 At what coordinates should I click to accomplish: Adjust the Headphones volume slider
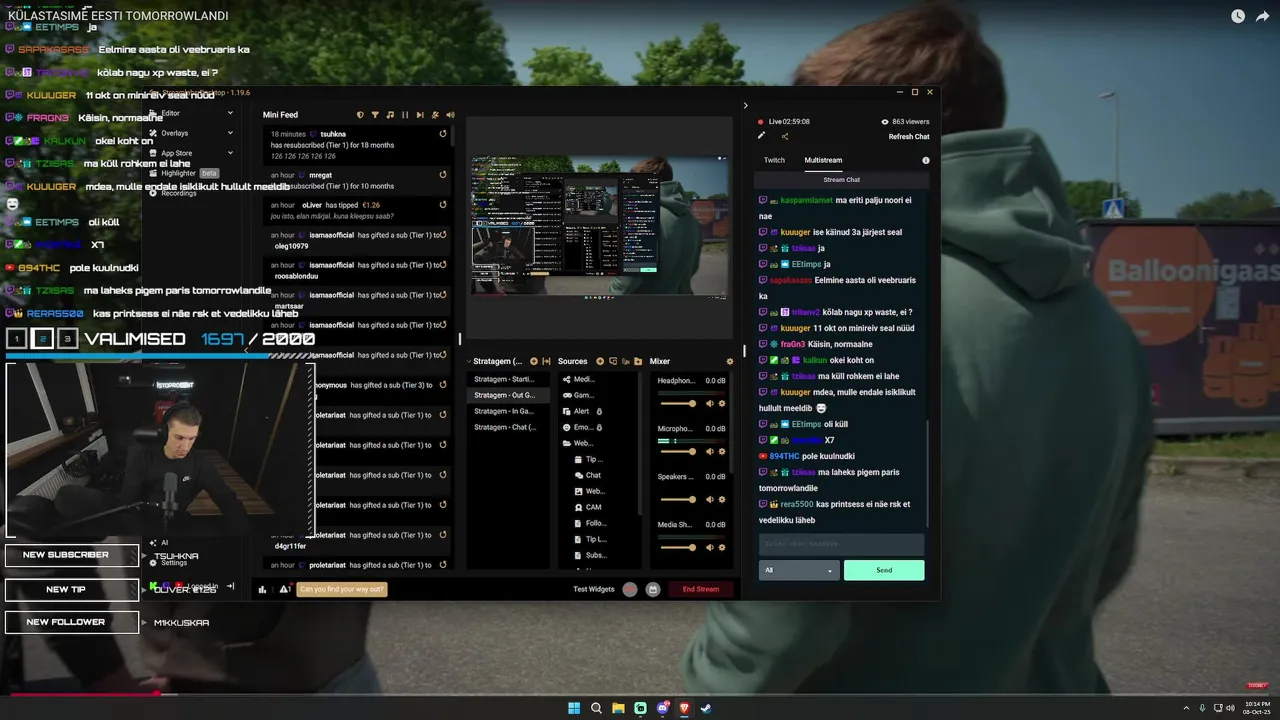click(x=677, y=404)
